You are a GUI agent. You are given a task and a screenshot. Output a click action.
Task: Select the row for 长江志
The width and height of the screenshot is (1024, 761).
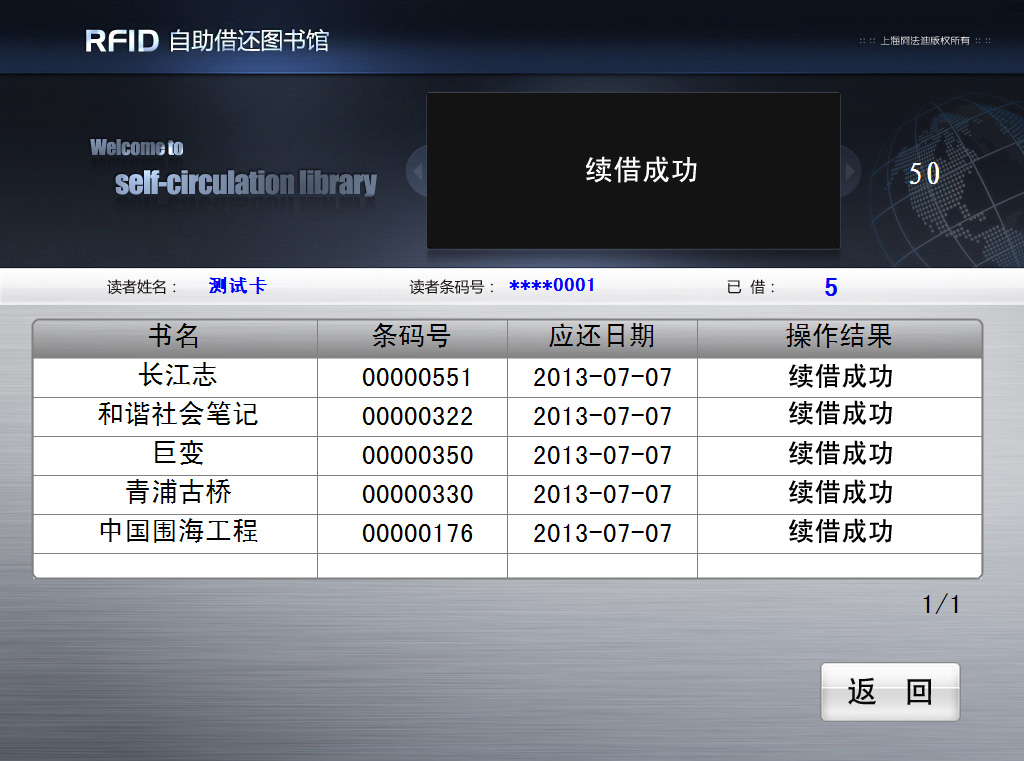click(175, 377)
